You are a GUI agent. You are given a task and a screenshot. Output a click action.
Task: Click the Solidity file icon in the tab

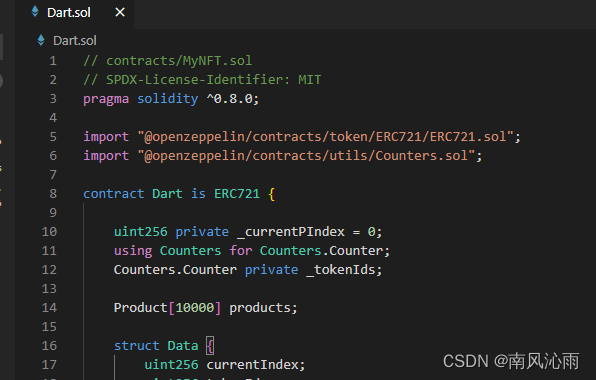[35, 12]
